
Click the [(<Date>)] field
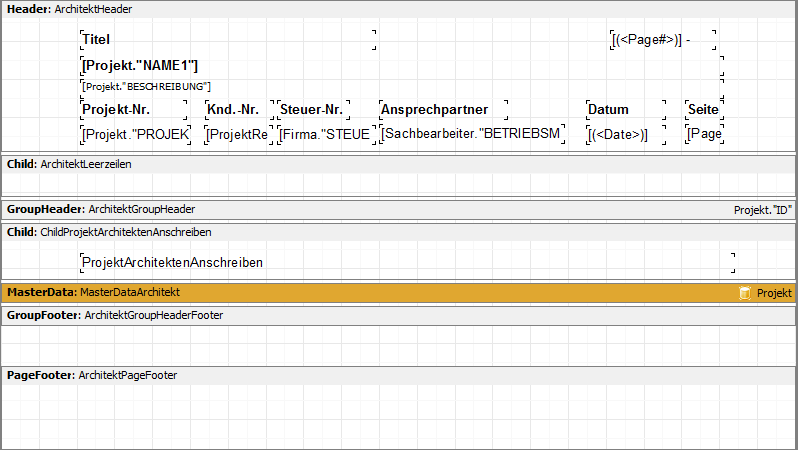click(x=626, y=134)
